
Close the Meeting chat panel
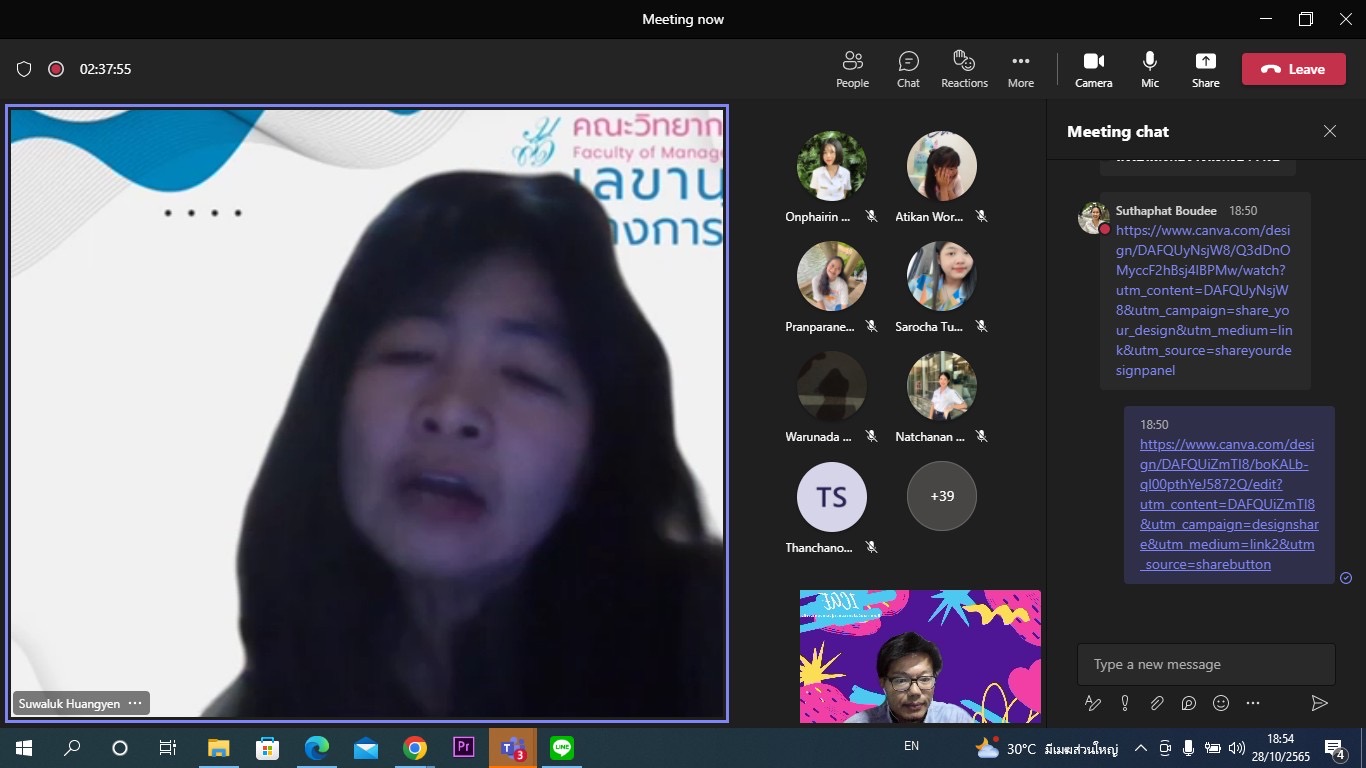(1329, 131)
